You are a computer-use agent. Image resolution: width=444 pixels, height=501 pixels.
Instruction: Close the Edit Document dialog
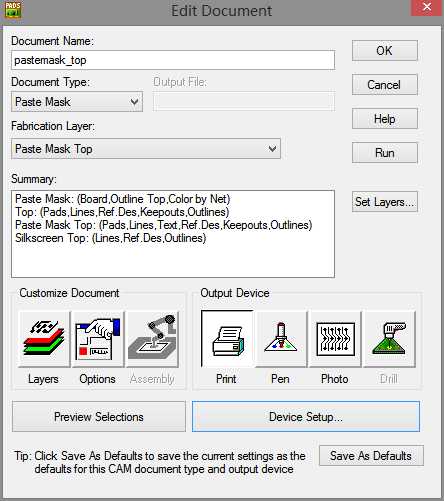427,7
